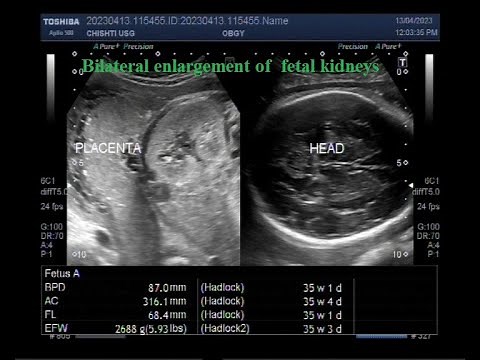
Task: Click depth marker 5 on placenta image
Action: coord(78,163)
